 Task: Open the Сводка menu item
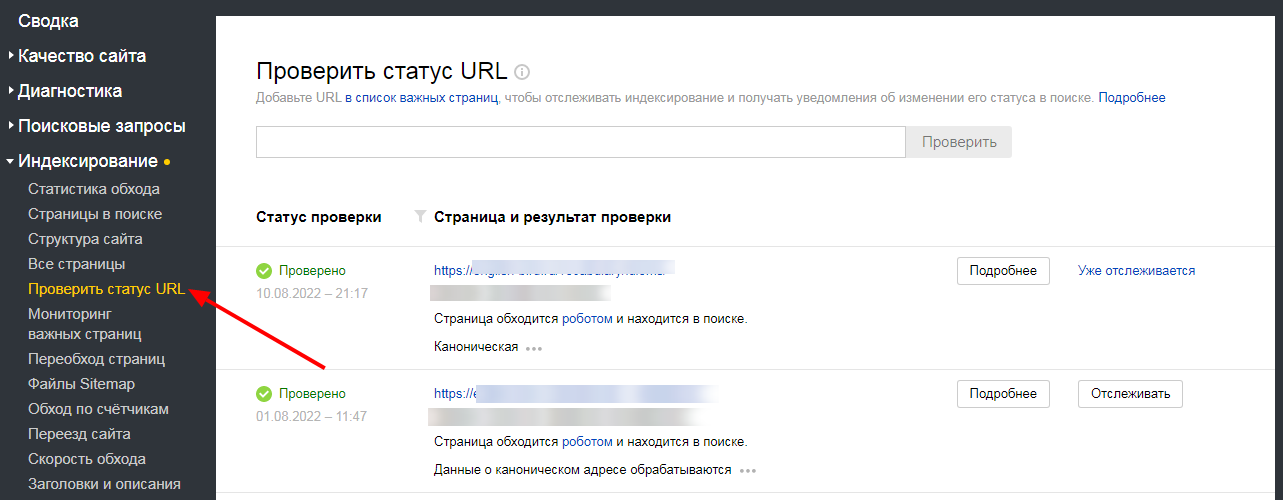pyautogui.click(x=48, y=21)
